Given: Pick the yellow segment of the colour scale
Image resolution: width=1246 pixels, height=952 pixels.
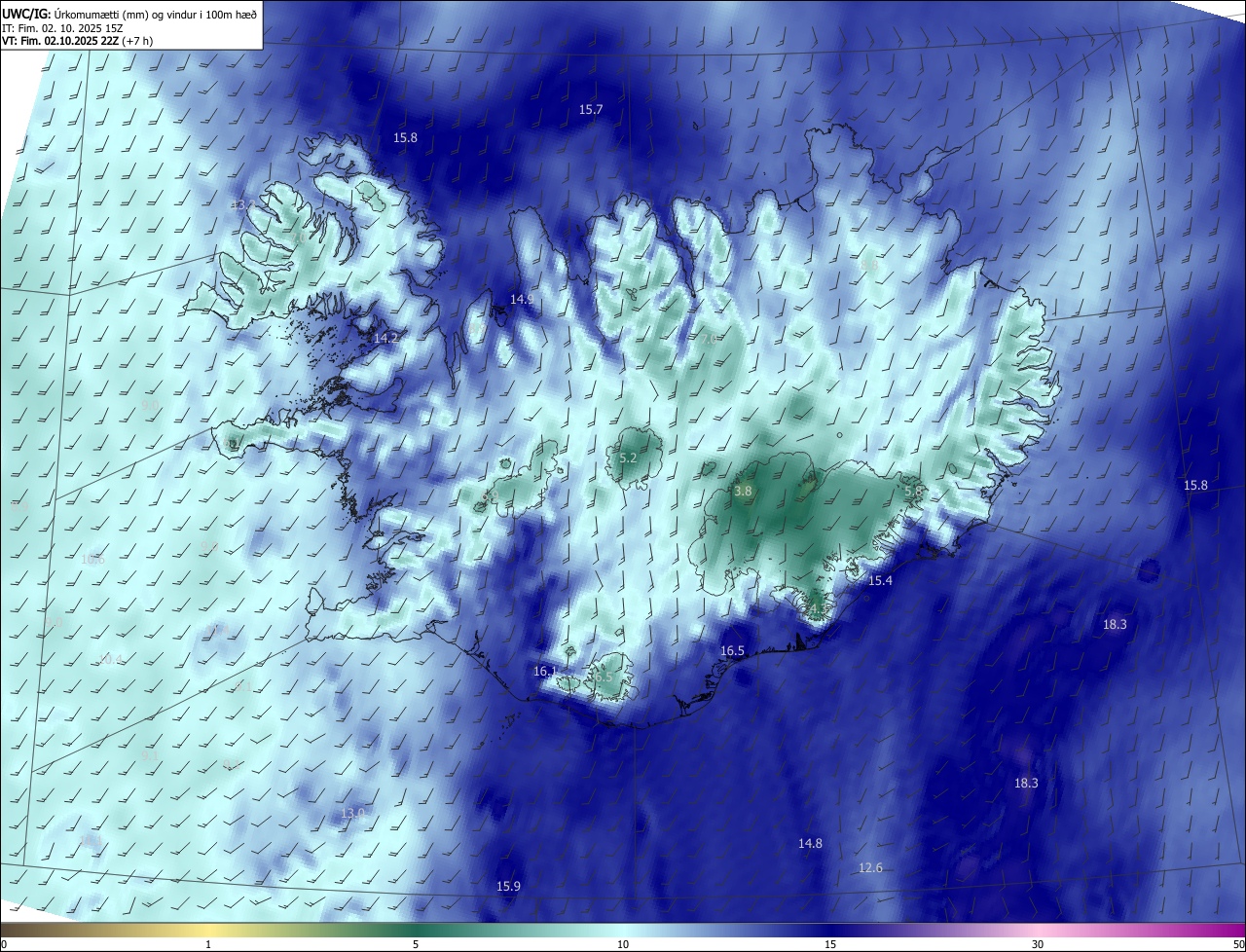Looking at the screenshot, I should tap(209, 930).
